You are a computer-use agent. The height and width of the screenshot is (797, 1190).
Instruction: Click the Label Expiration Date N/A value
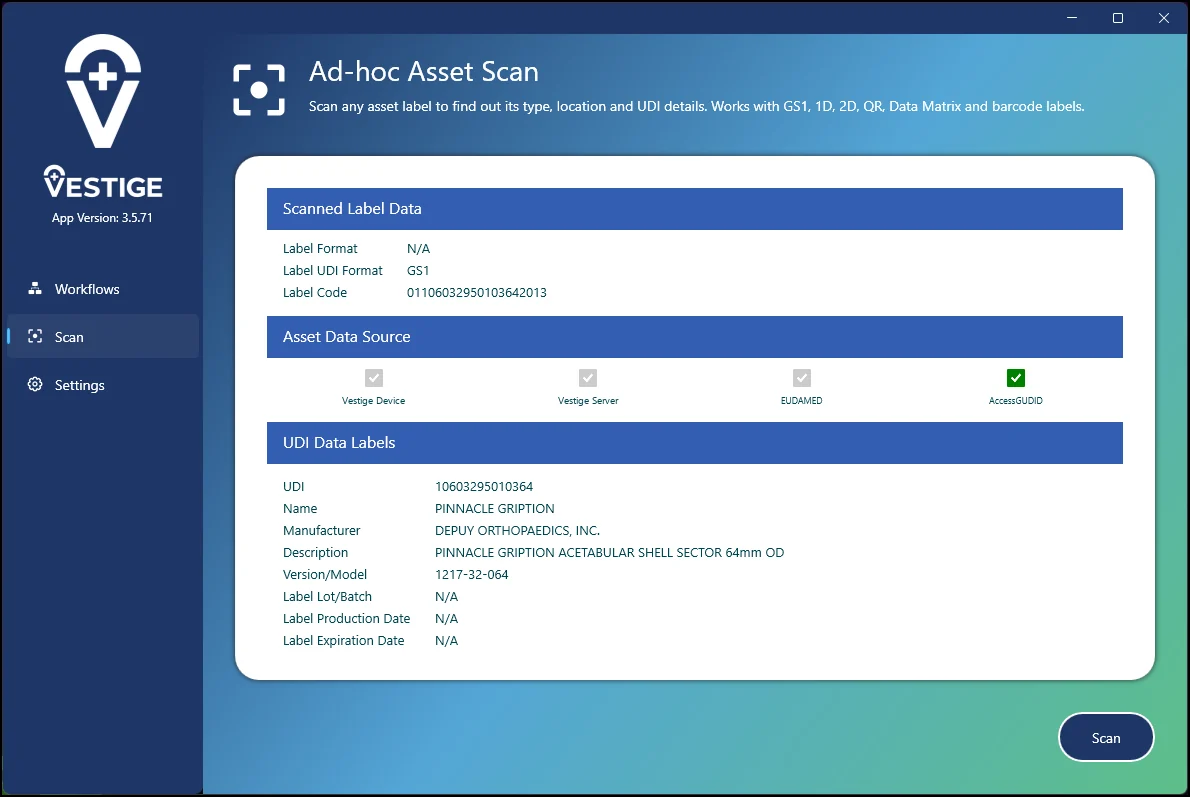(x=446, y=641)
